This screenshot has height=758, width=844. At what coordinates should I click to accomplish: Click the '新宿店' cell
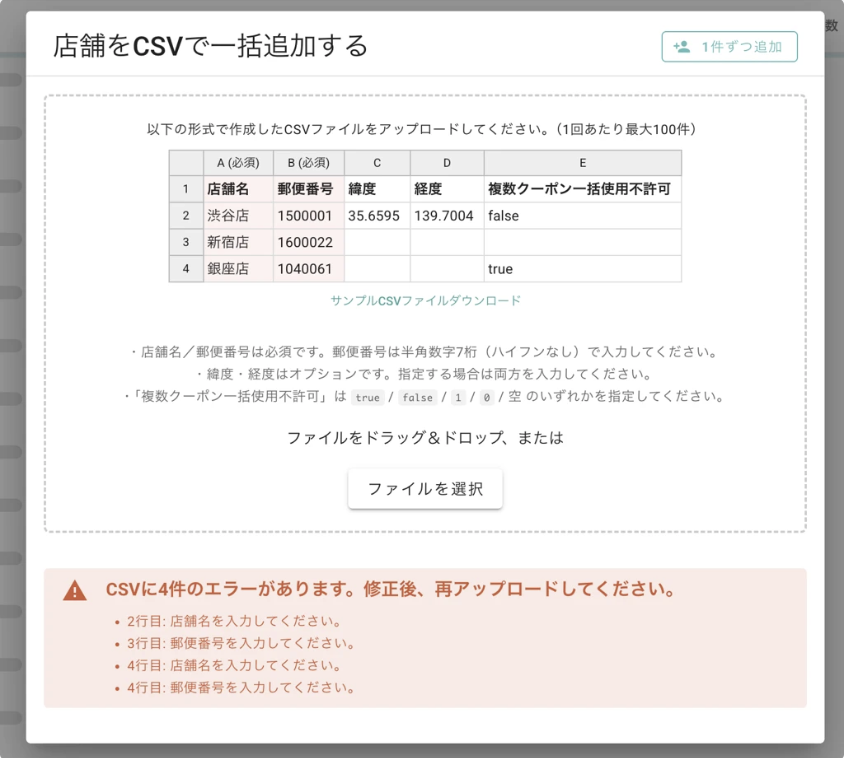pos(238,242)
